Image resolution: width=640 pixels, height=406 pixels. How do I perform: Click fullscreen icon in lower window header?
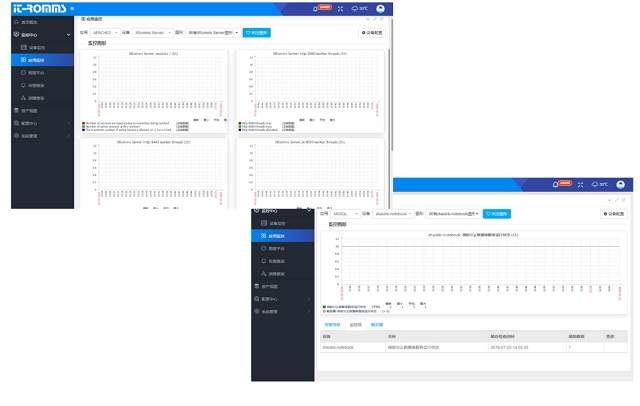(x=580, y=185)
